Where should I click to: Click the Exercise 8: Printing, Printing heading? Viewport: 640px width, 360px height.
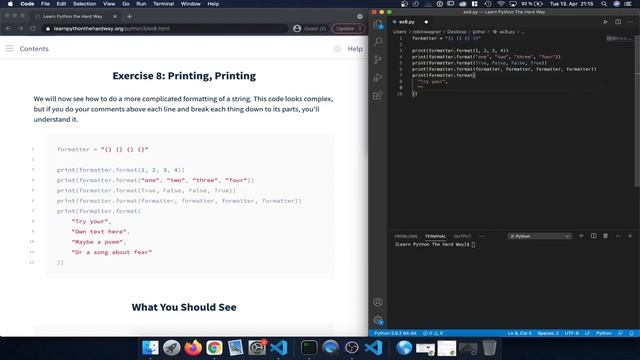click(x=184, y=76)
